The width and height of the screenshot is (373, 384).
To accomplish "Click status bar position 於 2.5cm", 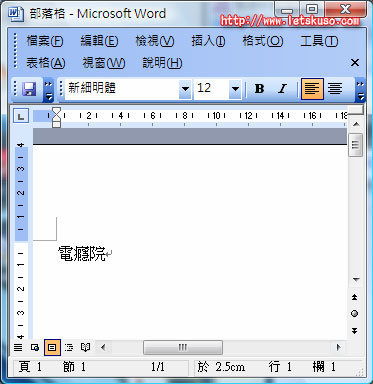I will pyautogui.click(x=221, y=367).
